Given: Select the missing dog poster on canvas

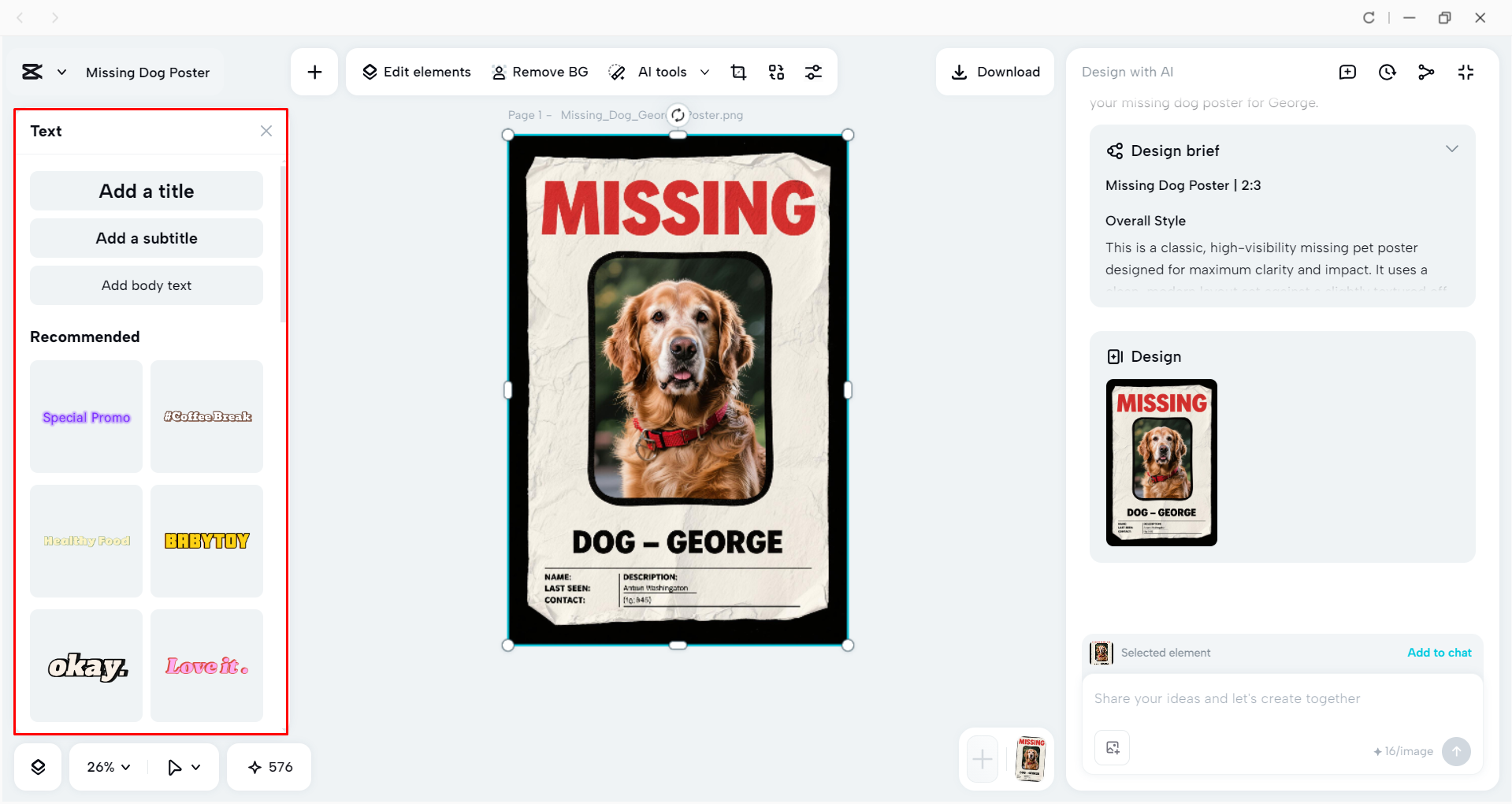Looking at the screenshot, I should pyautogui.click(x=678, y=390).
